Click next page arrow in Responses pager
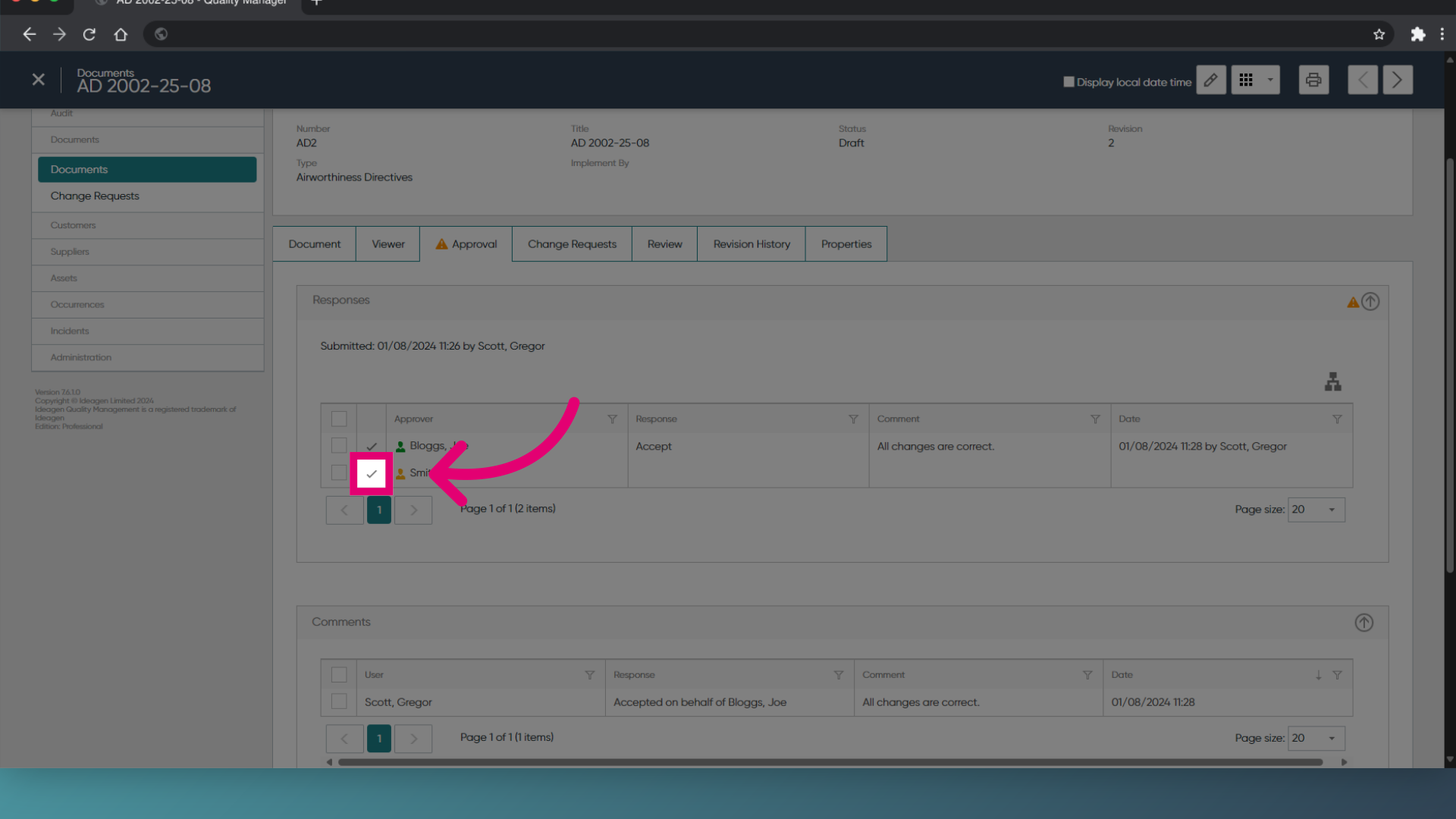 pyautogui.click(x=414, y=510)
